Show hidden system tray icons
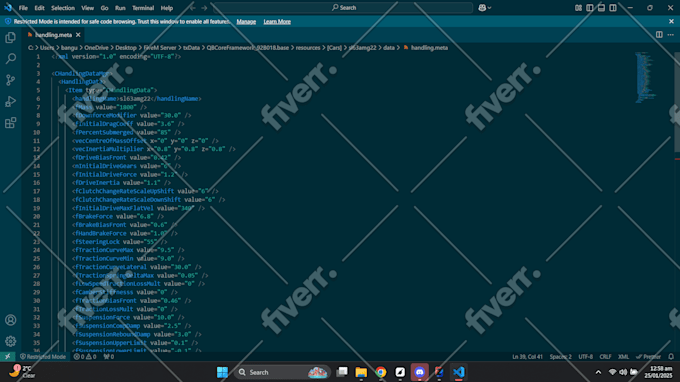 pyautogui.click(x=598, y=372)
